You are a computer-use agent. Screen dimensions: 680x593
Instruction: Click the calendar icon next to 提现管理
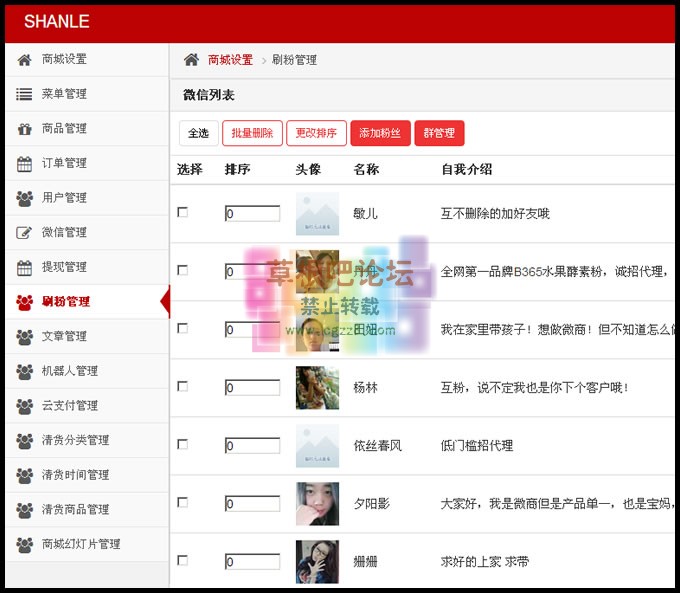pyautogui.click(x=24, y=268)
